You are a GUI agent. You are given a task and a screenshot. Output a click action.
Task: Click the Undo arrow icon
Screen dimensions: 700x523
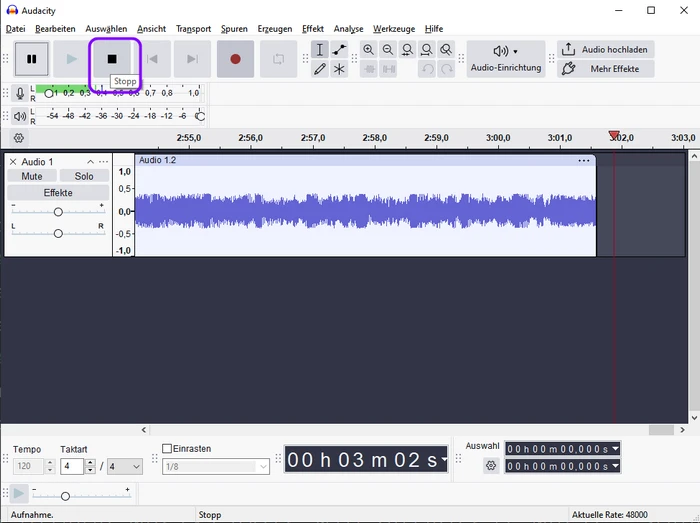point(427,69)
